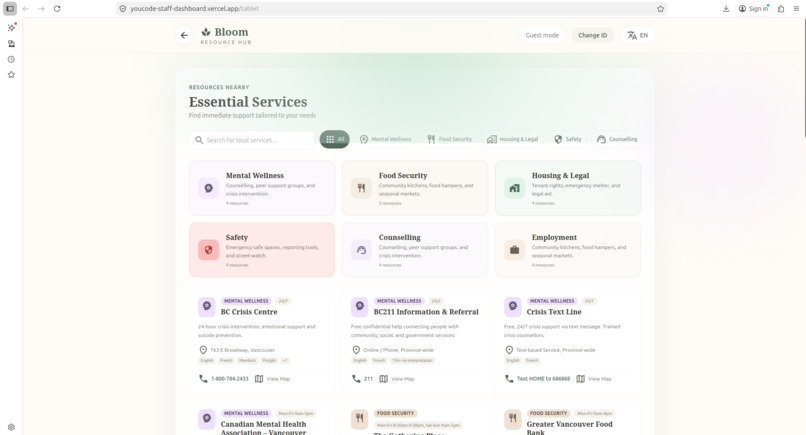Open Canadian Mental Health Association listing
The image size is (806, 435).
(263, 428)
